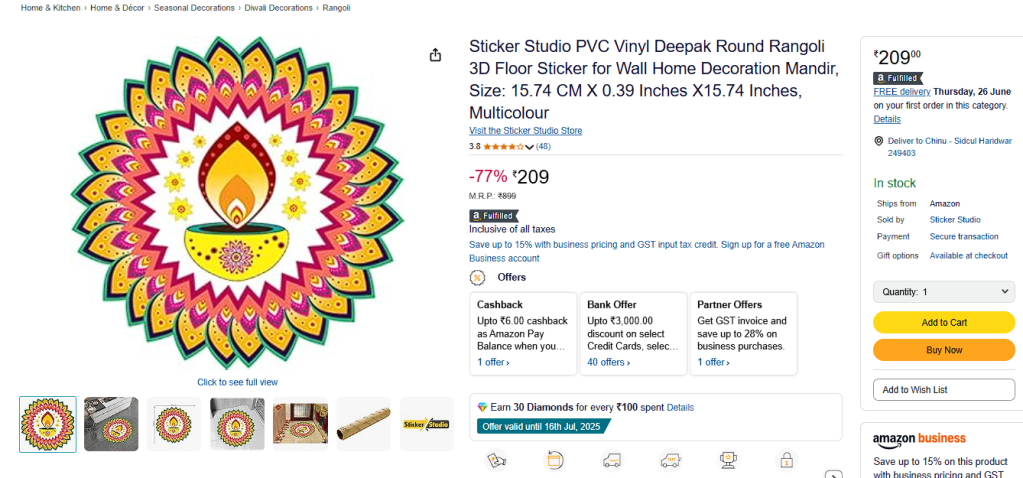Click the location pin icon near Deliver to
Screen dimensions: 1023x478
(878, 141)
